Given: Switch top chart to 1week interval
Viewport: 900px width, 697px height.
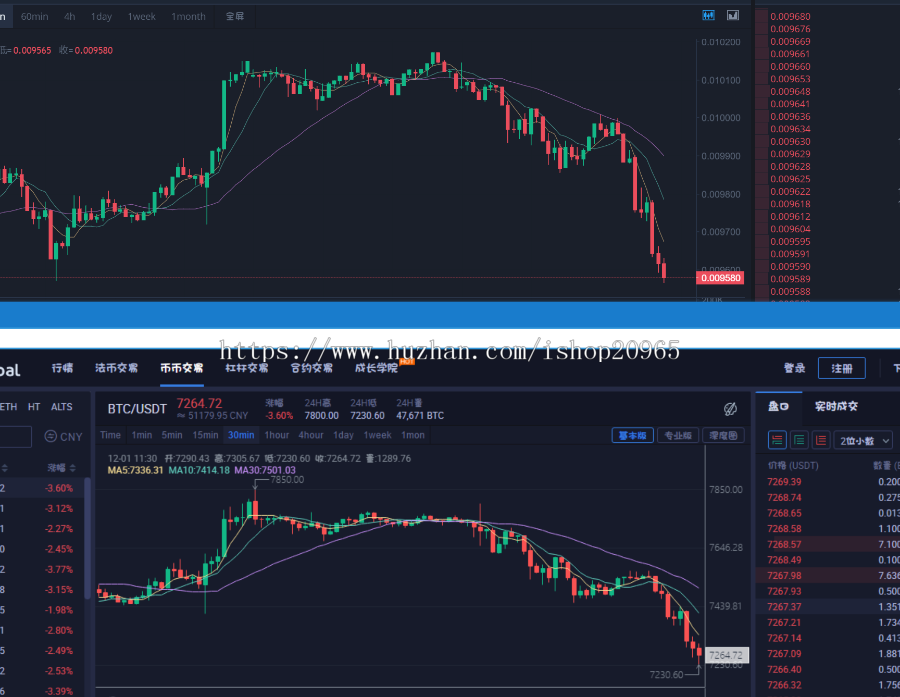Looking at the screenshot, I should (142, 16).
